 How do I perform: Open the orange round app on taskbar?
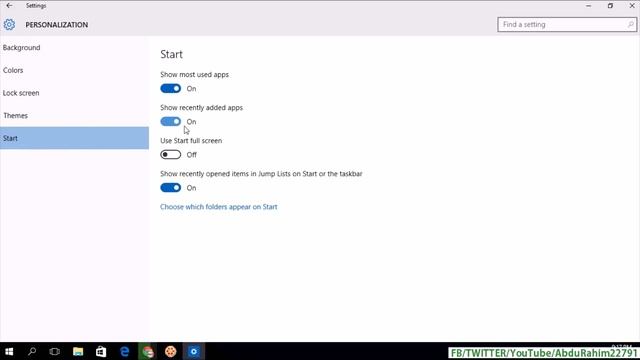point(171,351)
